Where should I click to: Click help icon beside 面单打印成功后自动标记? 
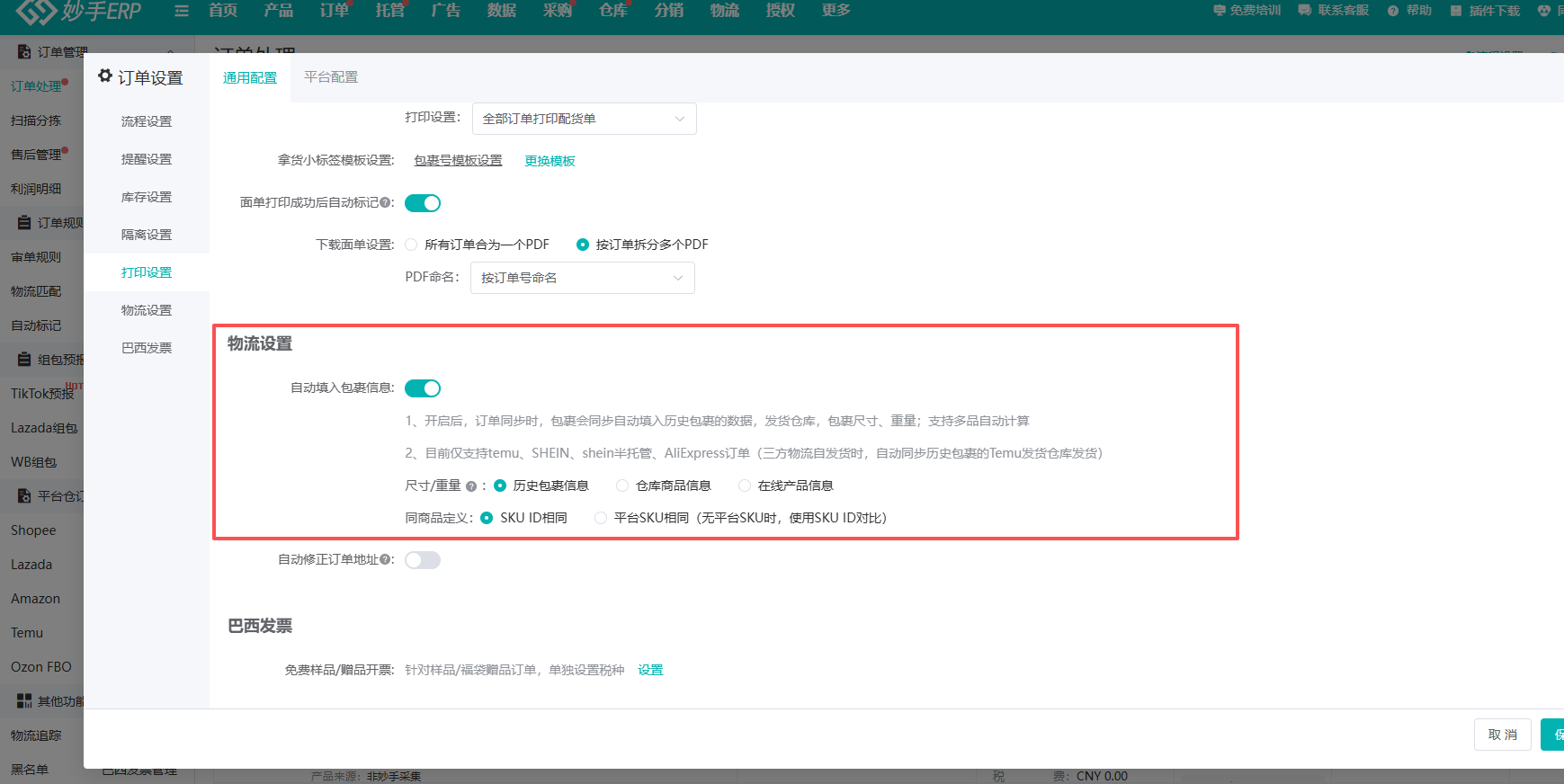[385, 203]
